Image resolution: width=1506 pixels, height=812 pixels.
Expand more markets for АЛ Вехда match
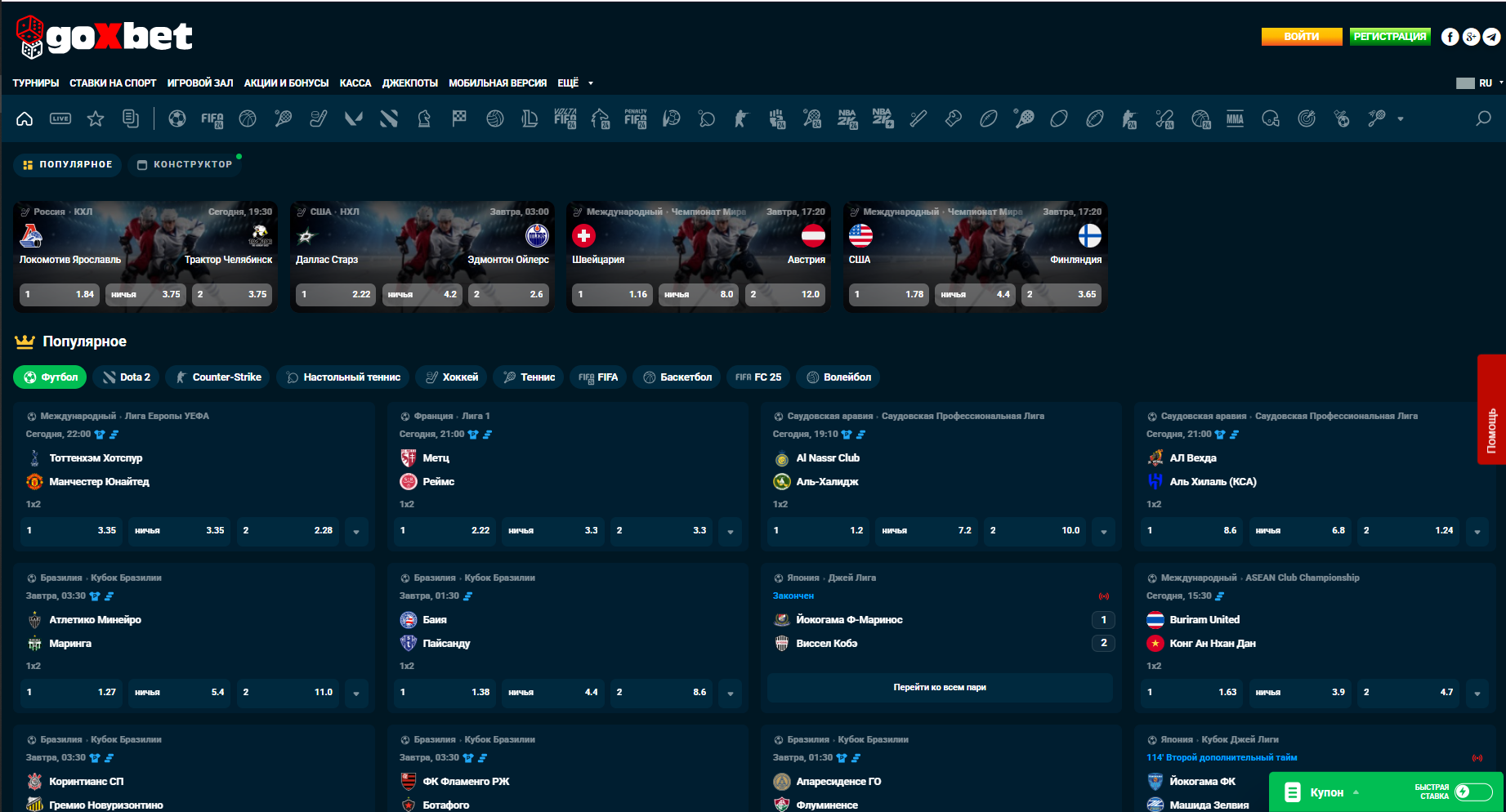[1477, 531]
